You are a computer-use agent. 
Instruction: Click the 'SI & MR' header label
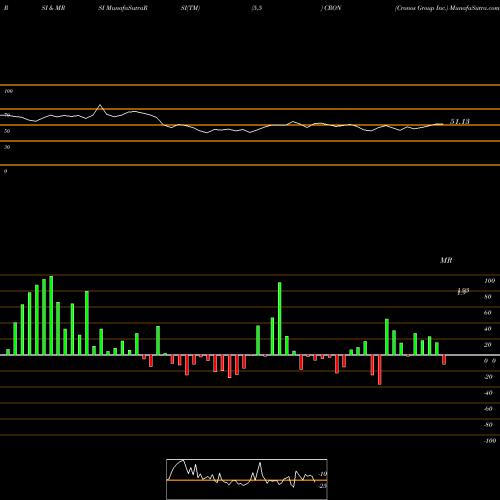tap(53, 8)
